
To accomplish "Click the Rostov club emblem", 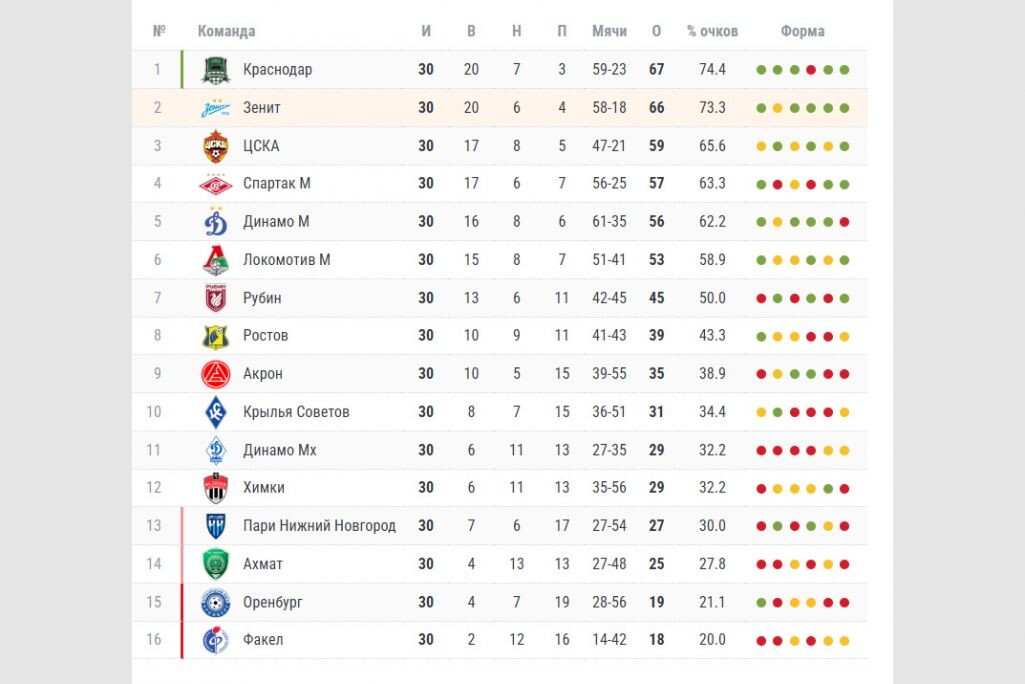I will 216,336.
